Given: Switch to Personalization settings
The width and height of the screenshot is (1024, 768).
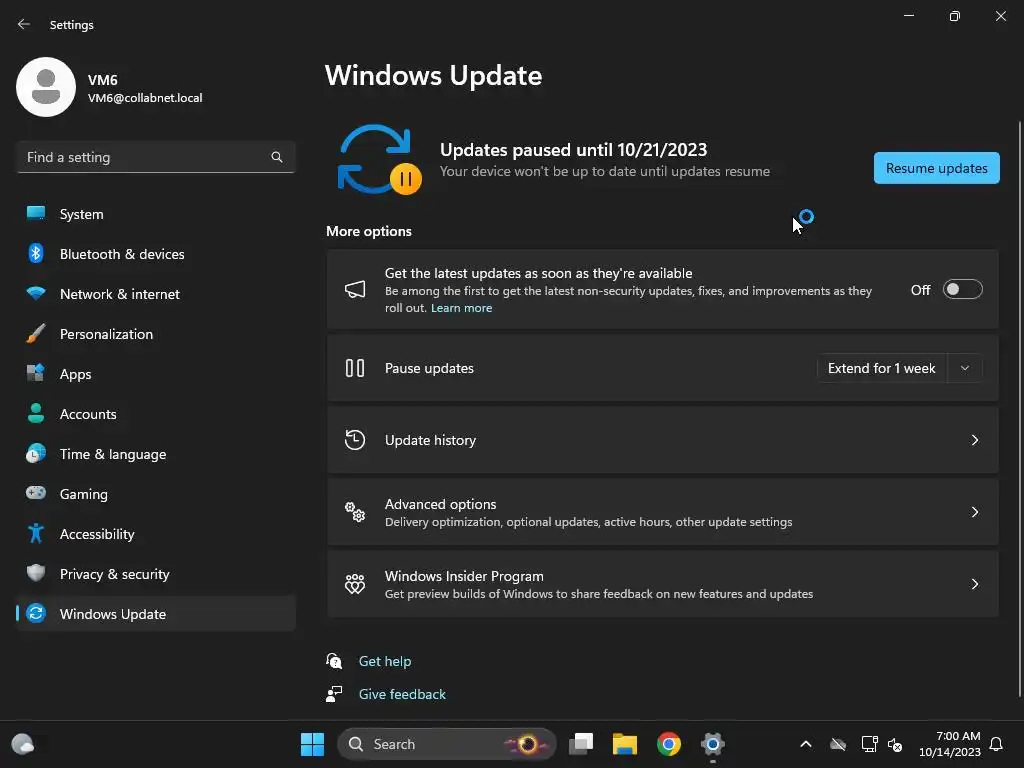Looking at the screenshot, I should click(156, 334).
